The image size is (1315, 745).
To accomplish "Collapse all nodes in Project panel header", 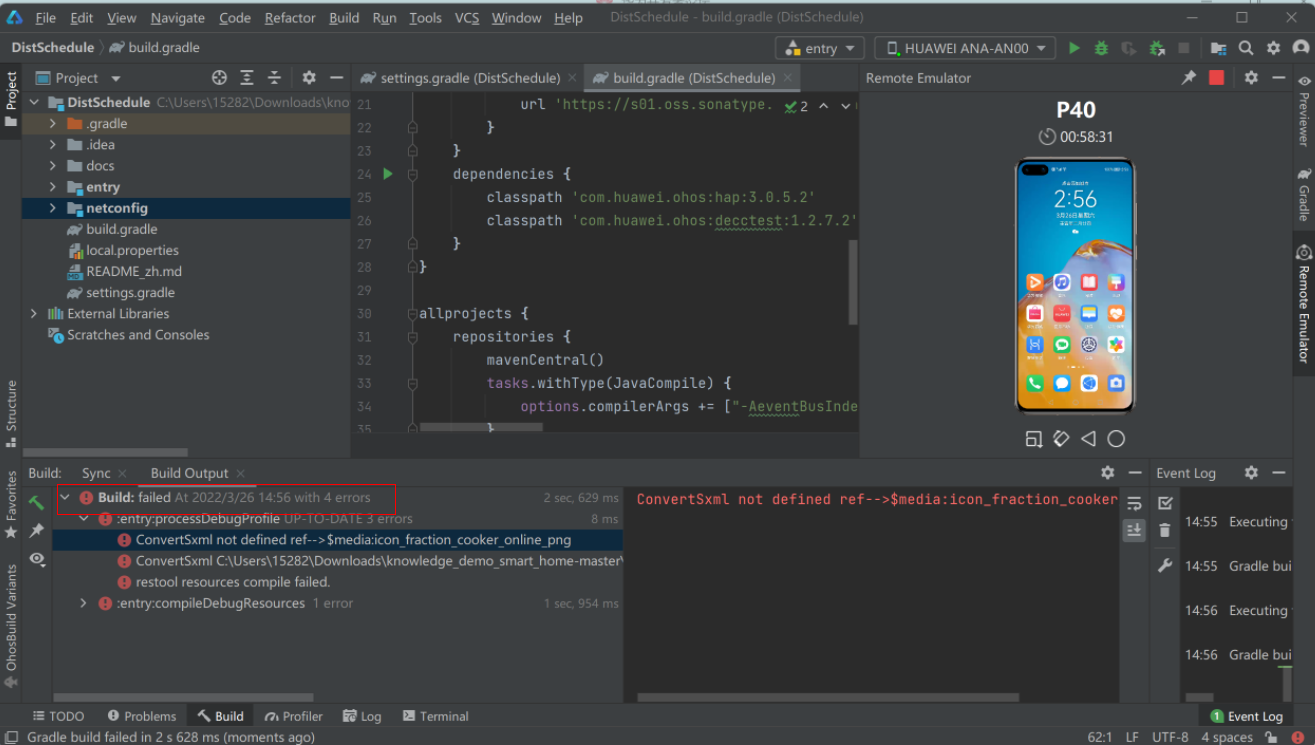I will 274,78.
